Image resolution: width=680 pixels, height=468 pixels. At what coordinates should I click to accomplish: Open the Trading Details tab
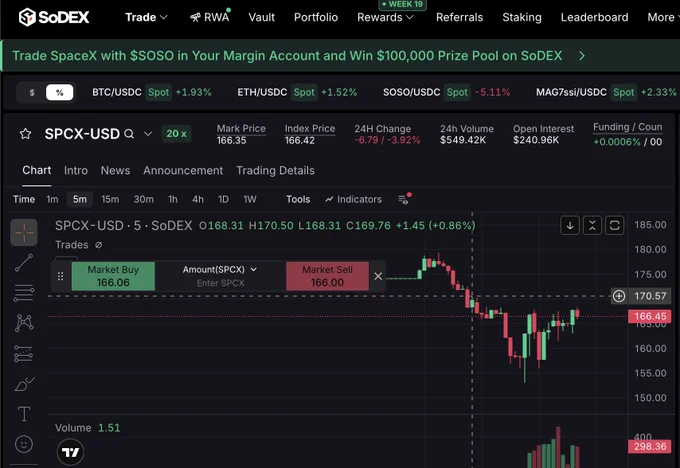click(275, 170)
